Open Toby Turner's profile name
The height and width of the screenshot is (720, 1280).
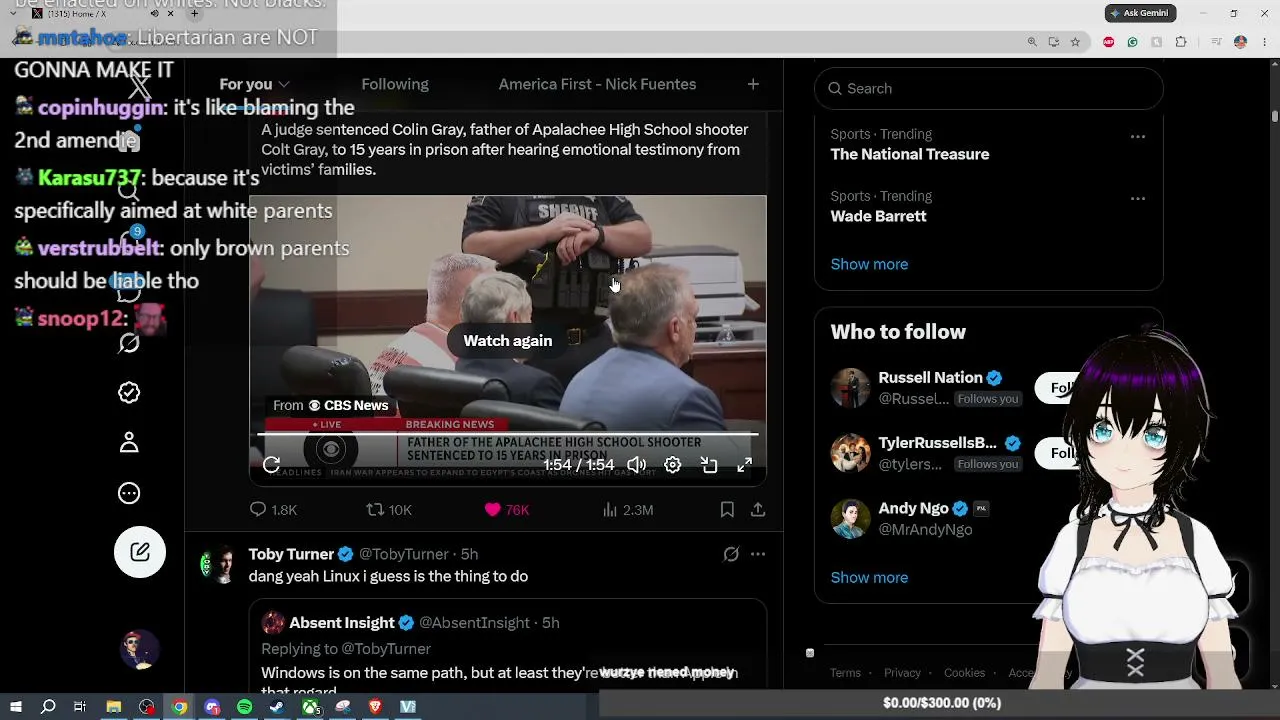(291, 554)
